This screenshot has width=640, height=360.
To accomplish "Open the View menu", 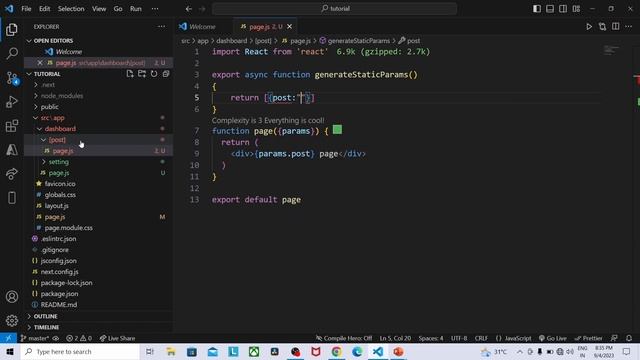I will click(x=99, y=9).
